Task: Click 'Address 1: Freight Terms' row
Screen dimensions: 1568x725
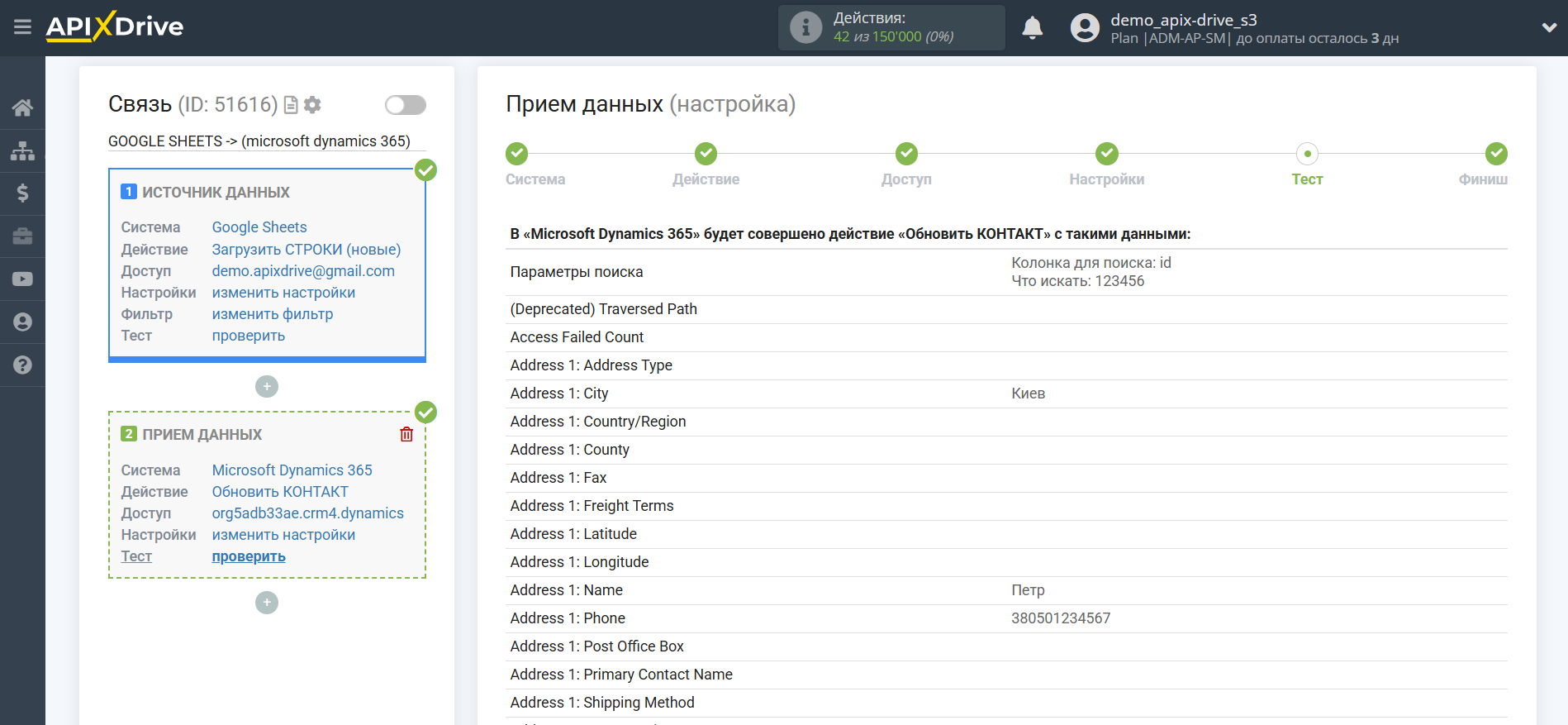Action: point(1006,506)
